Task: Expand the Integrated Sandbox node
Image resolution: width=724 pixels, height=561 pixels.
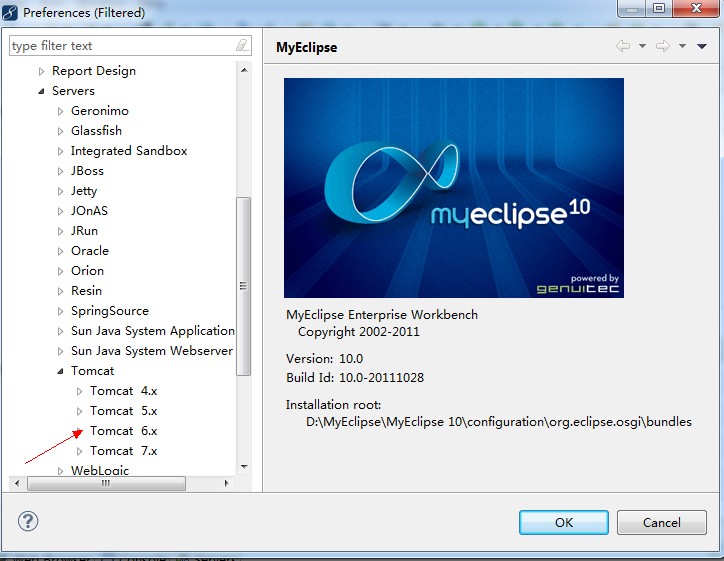Action: pyautogui.click(x=60, y=151)
